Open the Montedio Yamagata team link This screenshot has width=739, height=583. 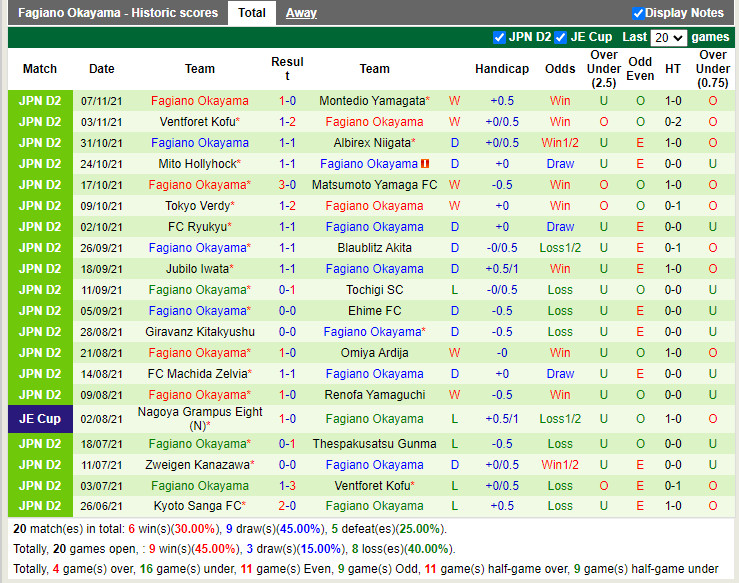(x=372, y=101)
